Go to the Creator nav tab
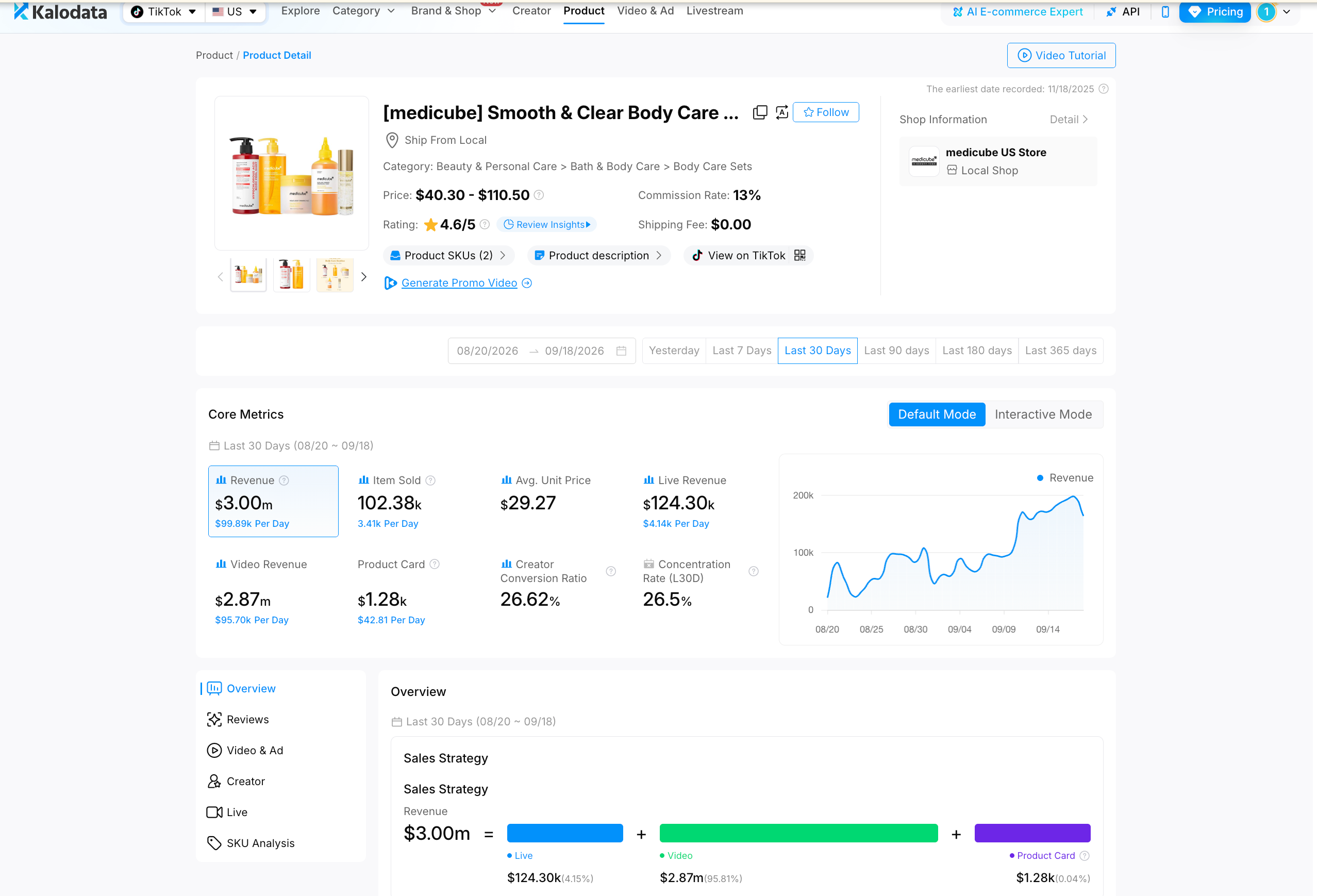Image resolution: width=1317 pixels, height=896 pixels. pyautogui.click(x=531, y=11)
